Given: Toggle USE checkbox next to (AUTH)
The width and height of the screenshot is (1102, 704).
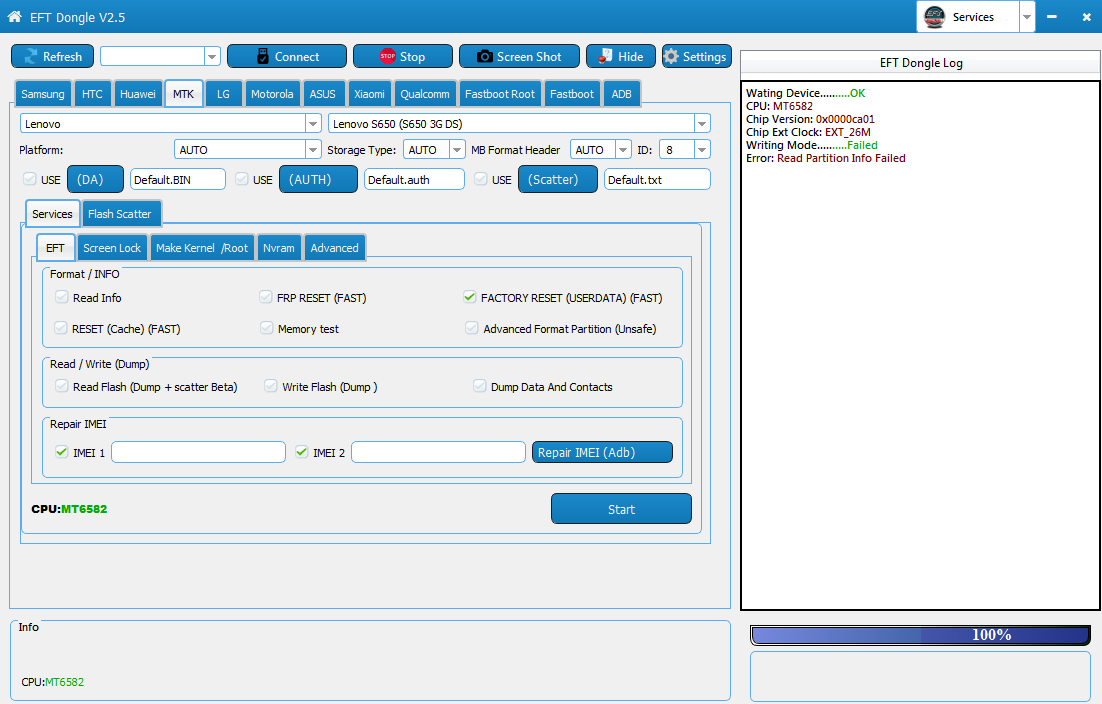Looking at the screenshot, I should [x=242, y=179].
